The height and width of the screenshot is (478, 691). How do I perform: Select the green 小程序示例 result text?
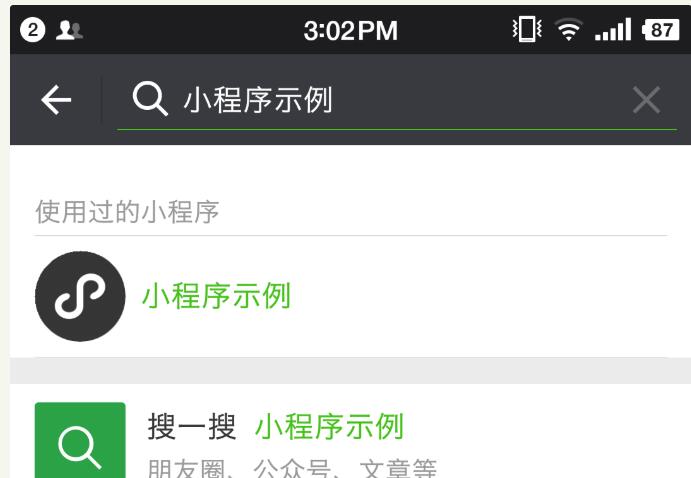[x=216, y=296]
